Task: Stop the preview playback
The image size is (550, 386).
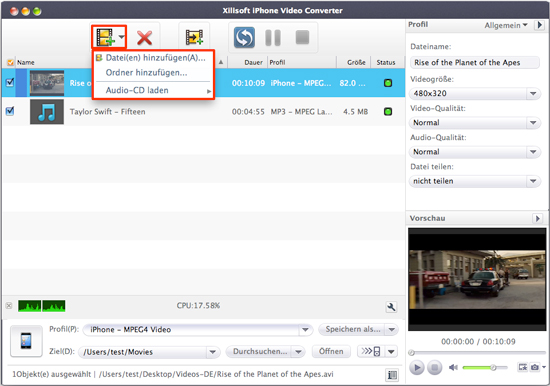Action: click(434, 367)
